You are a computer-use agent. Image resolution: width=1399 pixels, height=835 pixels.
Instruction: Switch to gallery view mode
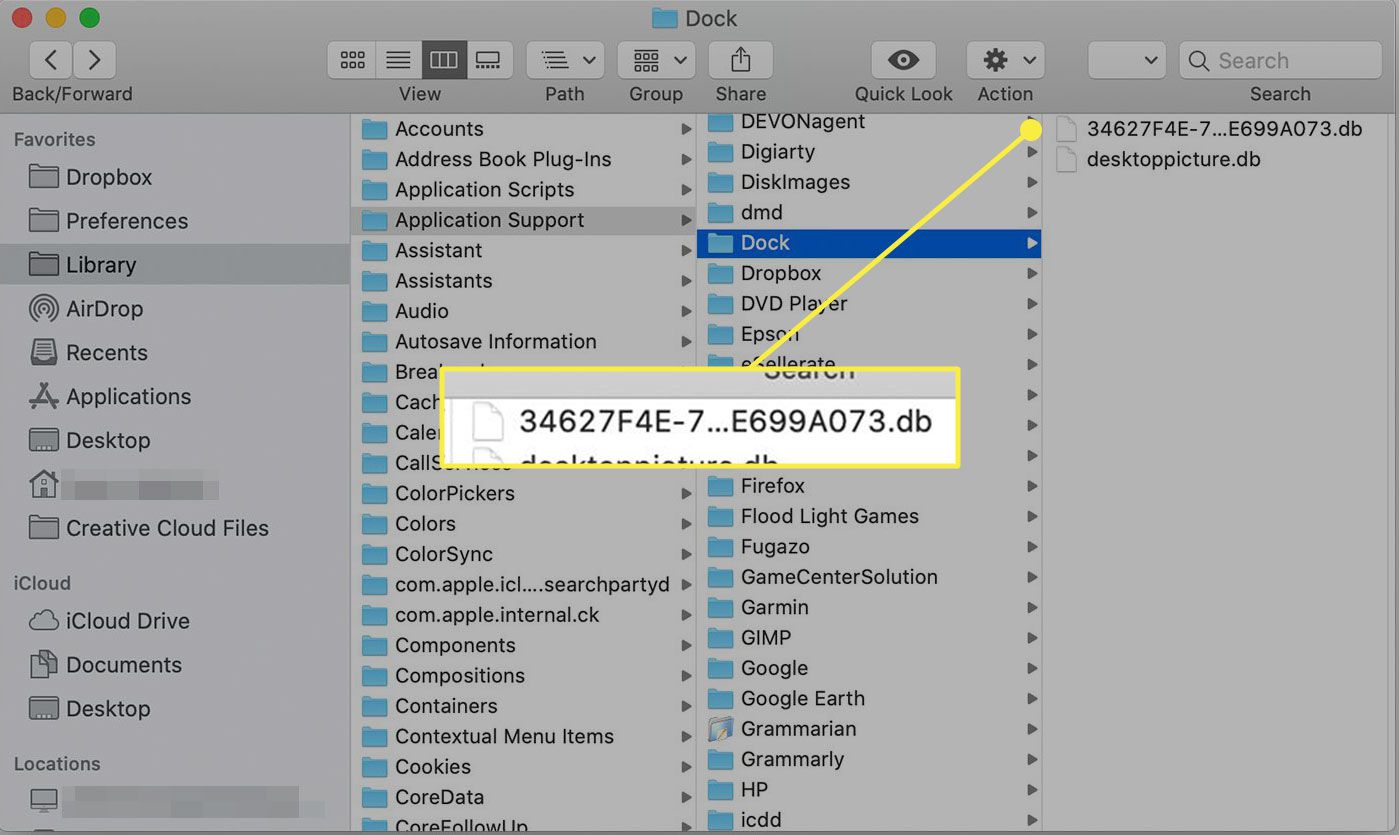(x=489, y=60)
